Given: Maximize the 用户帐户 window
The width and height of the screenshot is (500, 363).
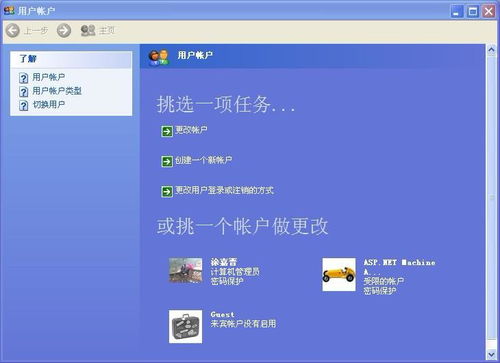Looking at the screenshot, I should (x=473, y=12).
